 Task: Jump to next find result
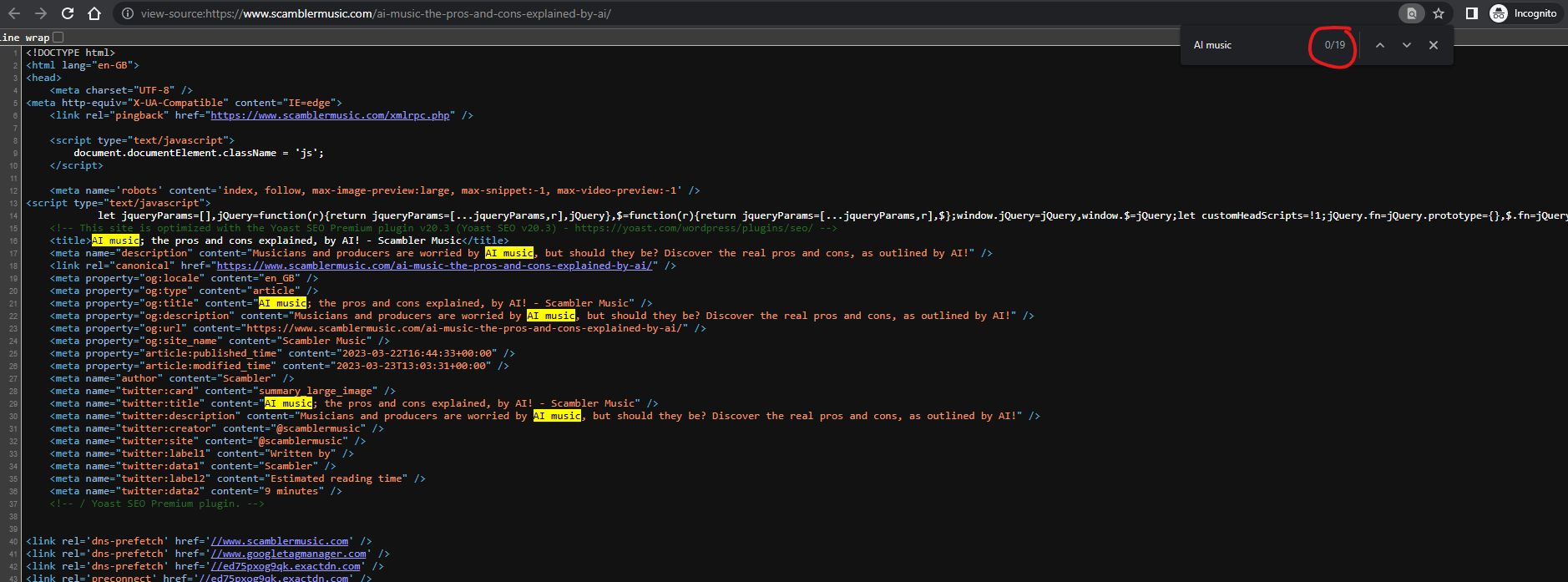coord(1407,45)
